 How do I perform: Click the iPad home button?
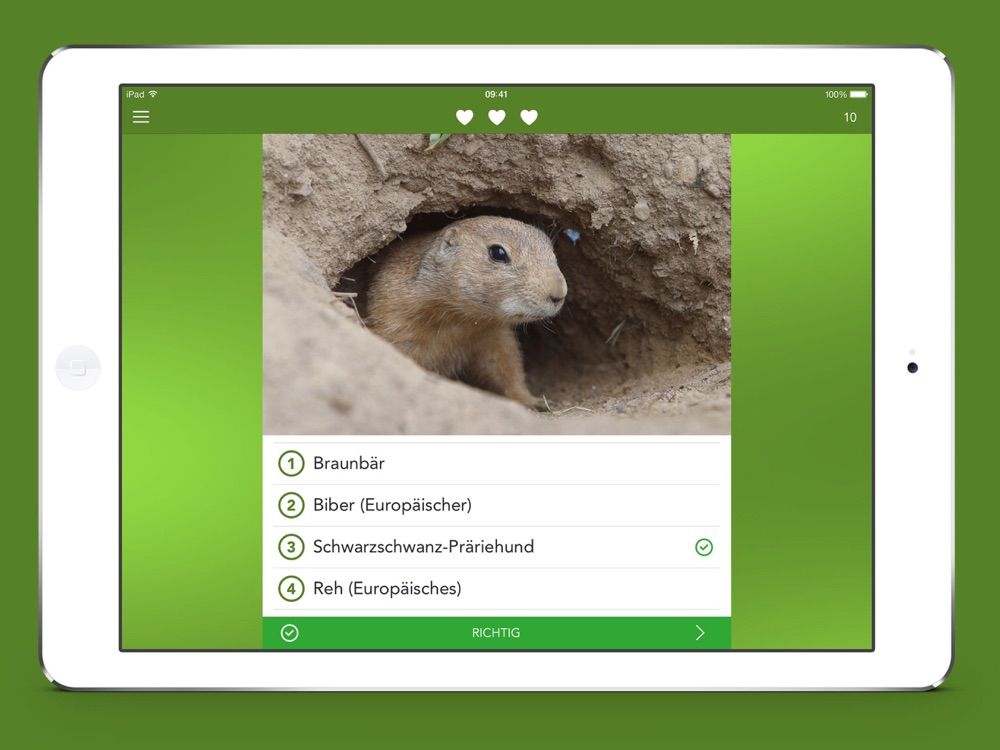point(78,368)
